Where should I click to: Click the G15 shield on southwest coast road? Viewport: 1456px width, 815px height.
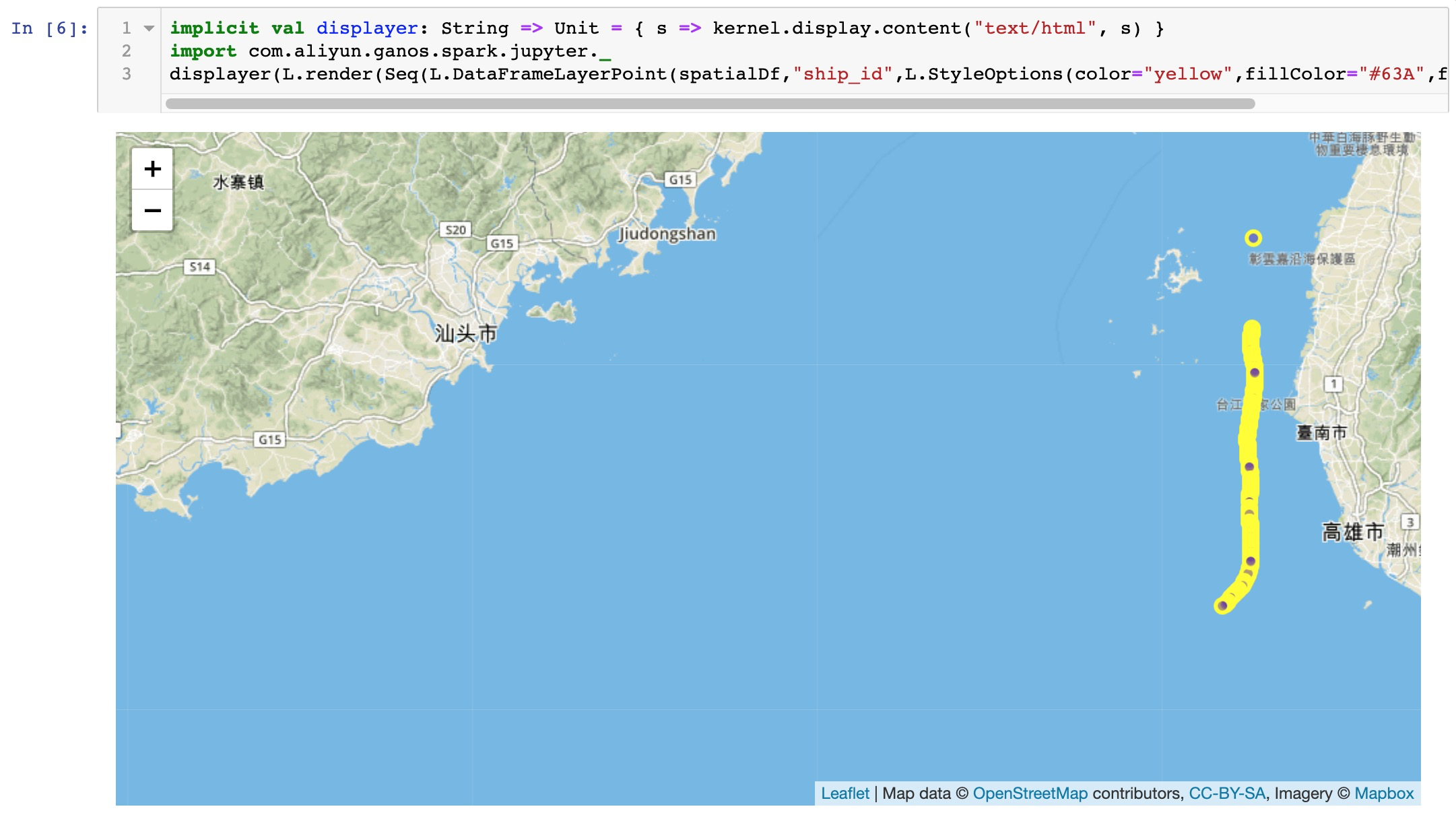point(270,440)
